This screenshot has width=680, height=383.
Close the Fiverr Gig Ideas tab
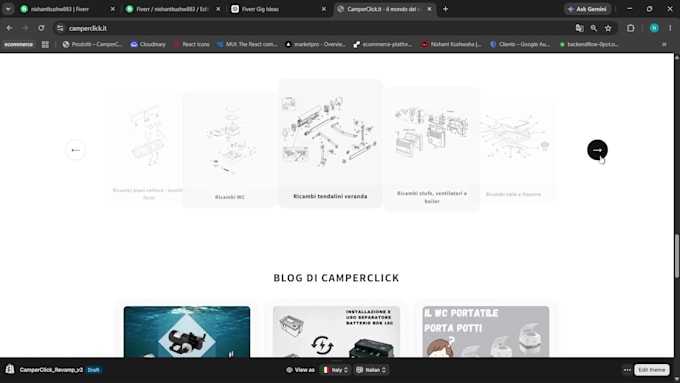click(x=324, y=9)
